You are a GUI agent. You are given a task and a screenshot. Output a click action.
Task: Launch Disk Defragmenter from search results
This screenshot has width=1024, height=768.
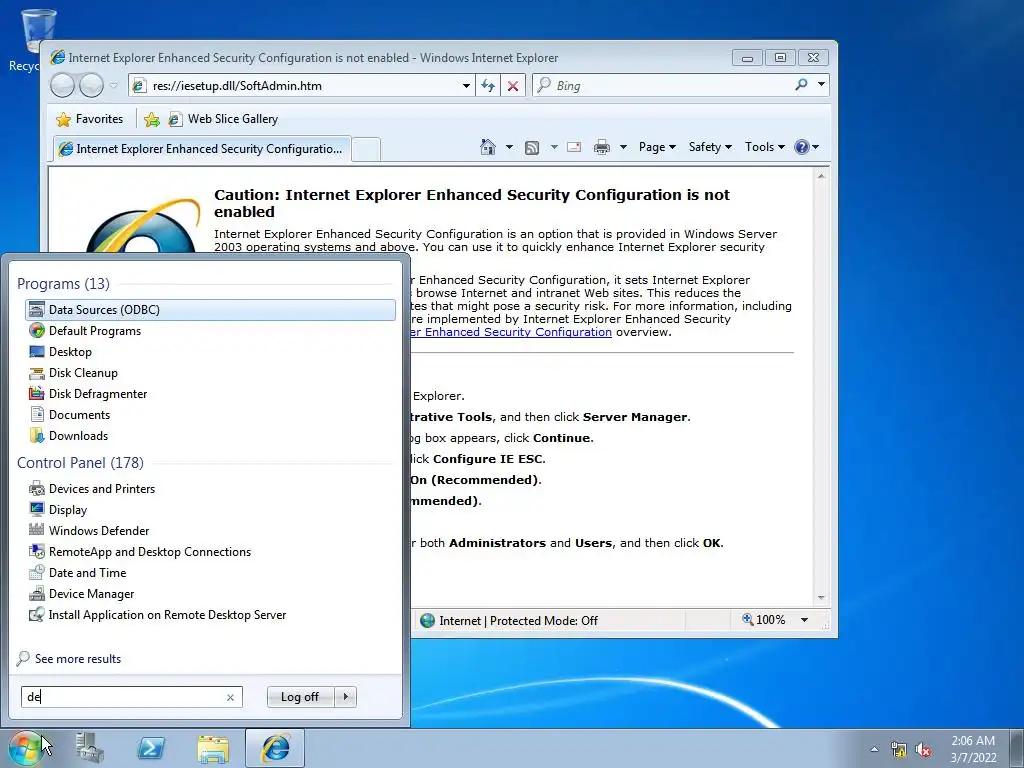(x=210, y=393)
